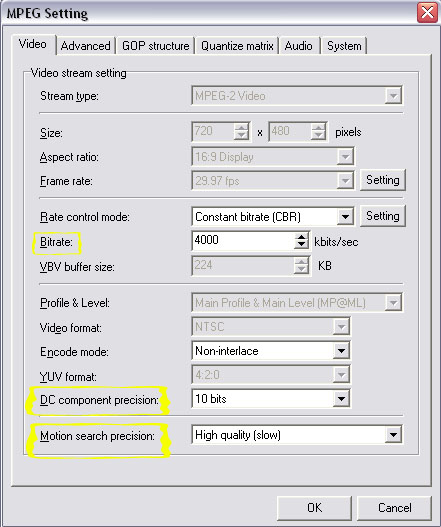The image size is (441, 527).
Task: Decrease bitrate with the down arrow
Action: [302, 245]
